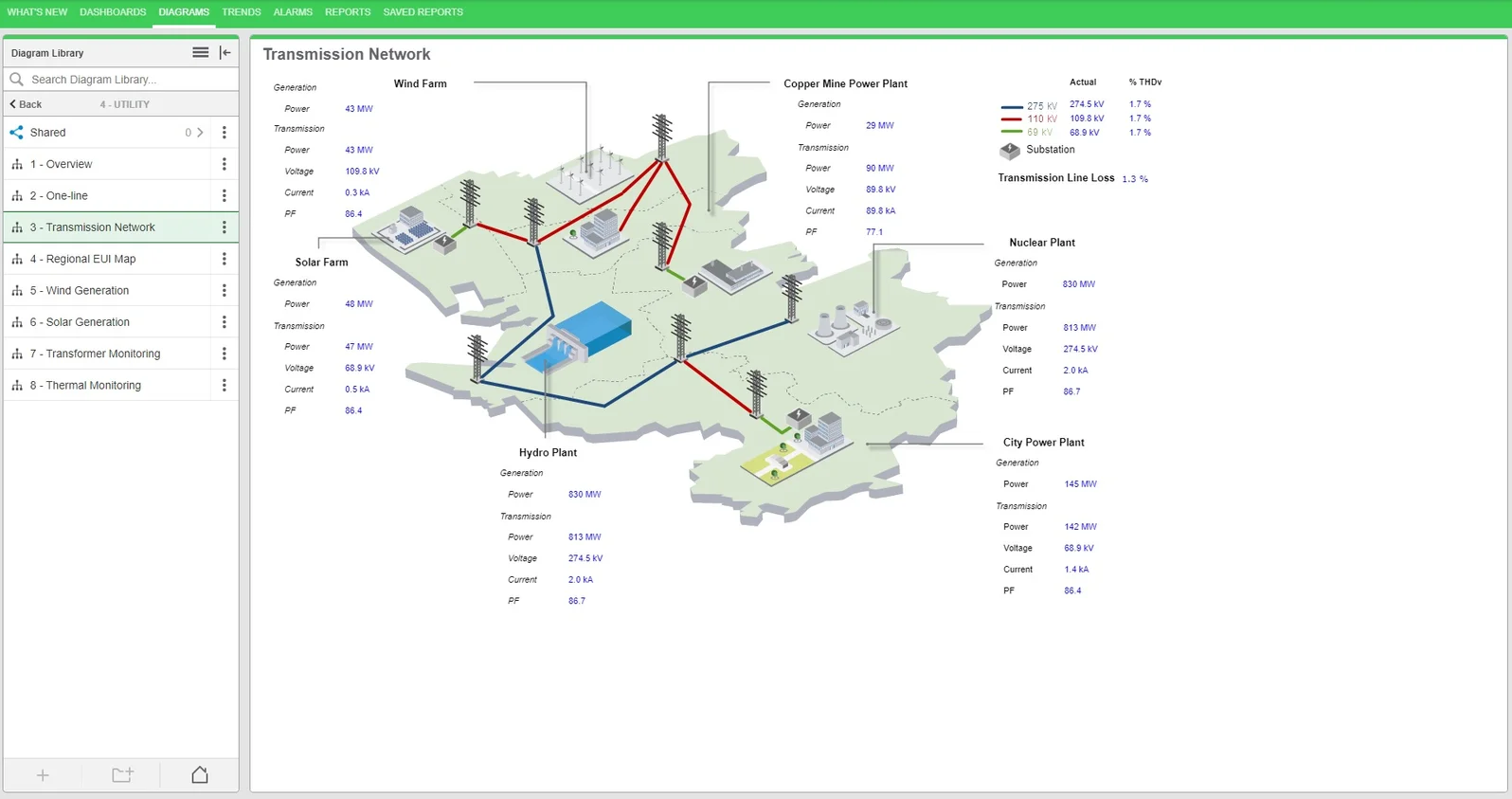The width and height of the screenshot is (1512, 799).
Task: Expand the Shared folder chevron
Action: pos(200,133)
